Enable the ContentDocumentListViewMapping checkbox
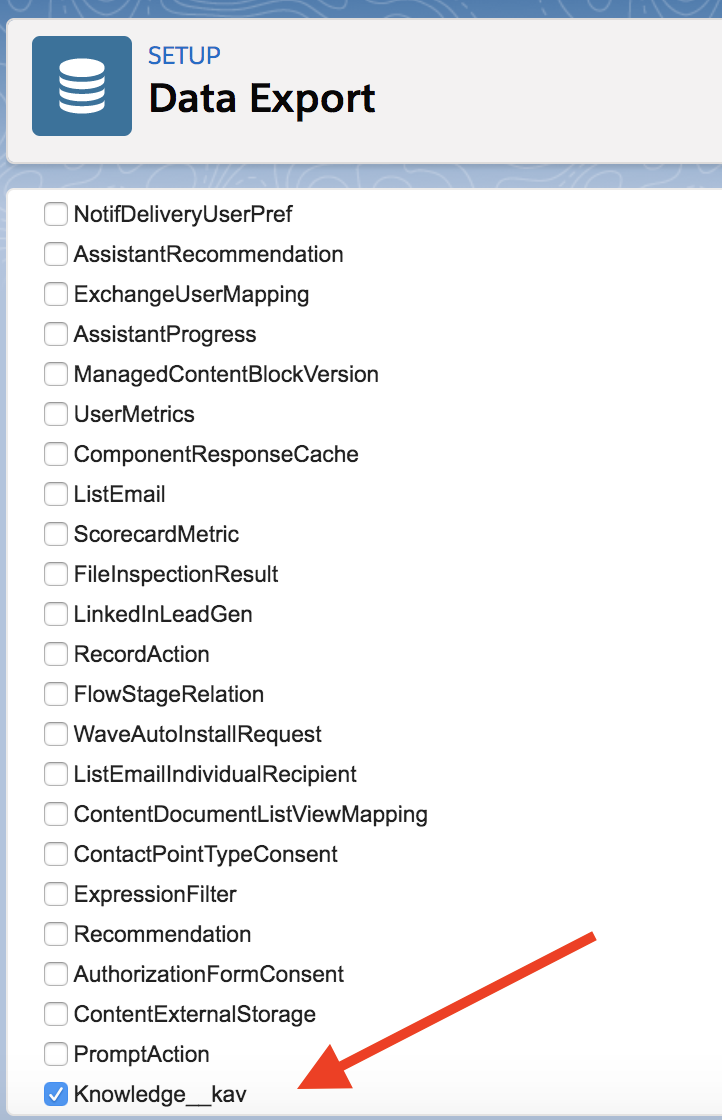The height and width of the screenshot is (1120, 722). tap(56, 814)
